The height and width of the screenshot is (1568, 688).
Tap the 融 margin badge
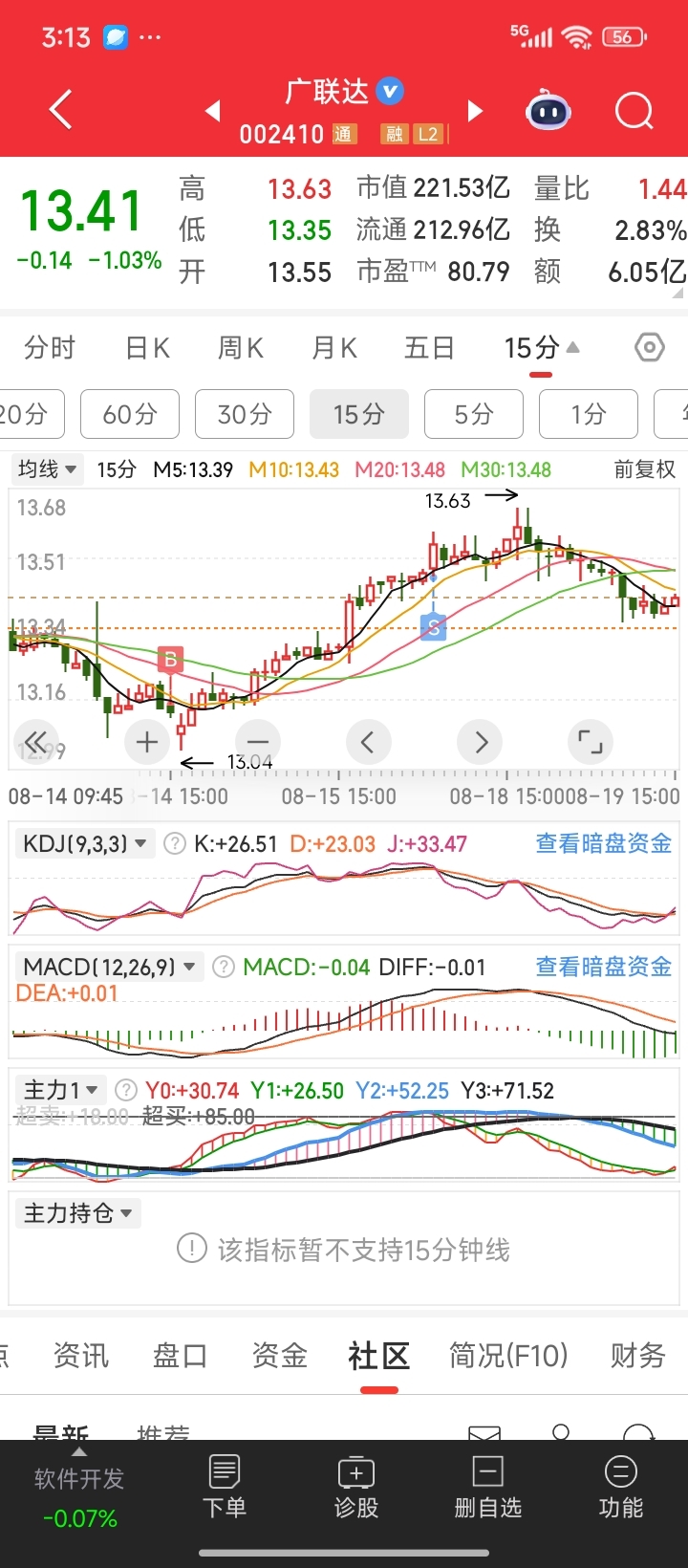394,134
